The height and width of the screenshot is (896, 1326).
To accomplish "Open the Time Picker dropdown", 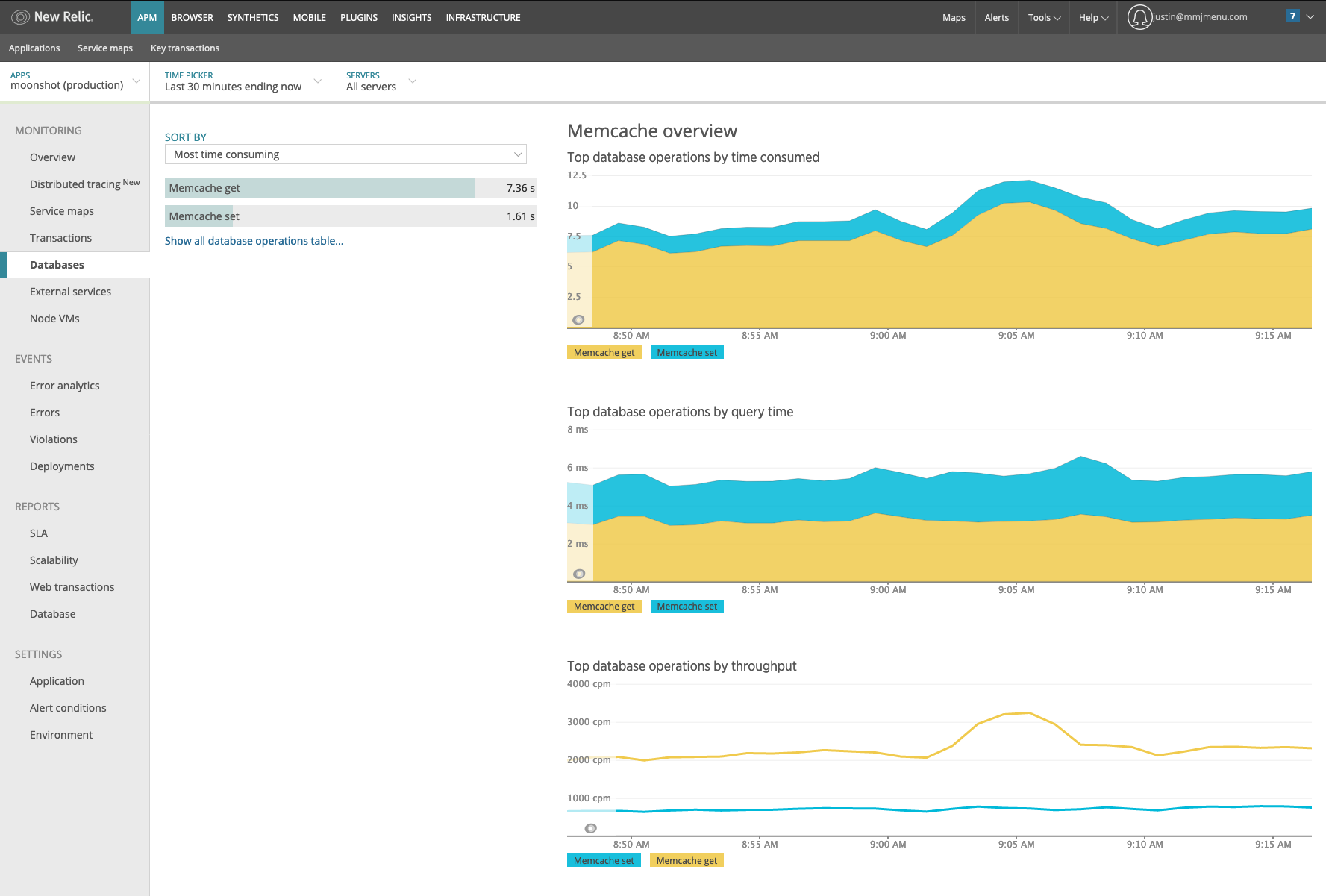I will pos(243,81).
